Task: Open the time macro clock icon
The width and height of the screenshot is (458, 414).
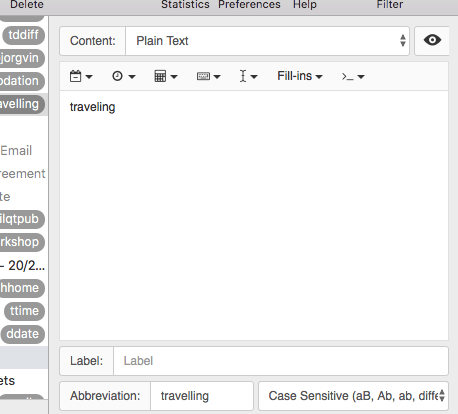Action: (x=123, y=76)
